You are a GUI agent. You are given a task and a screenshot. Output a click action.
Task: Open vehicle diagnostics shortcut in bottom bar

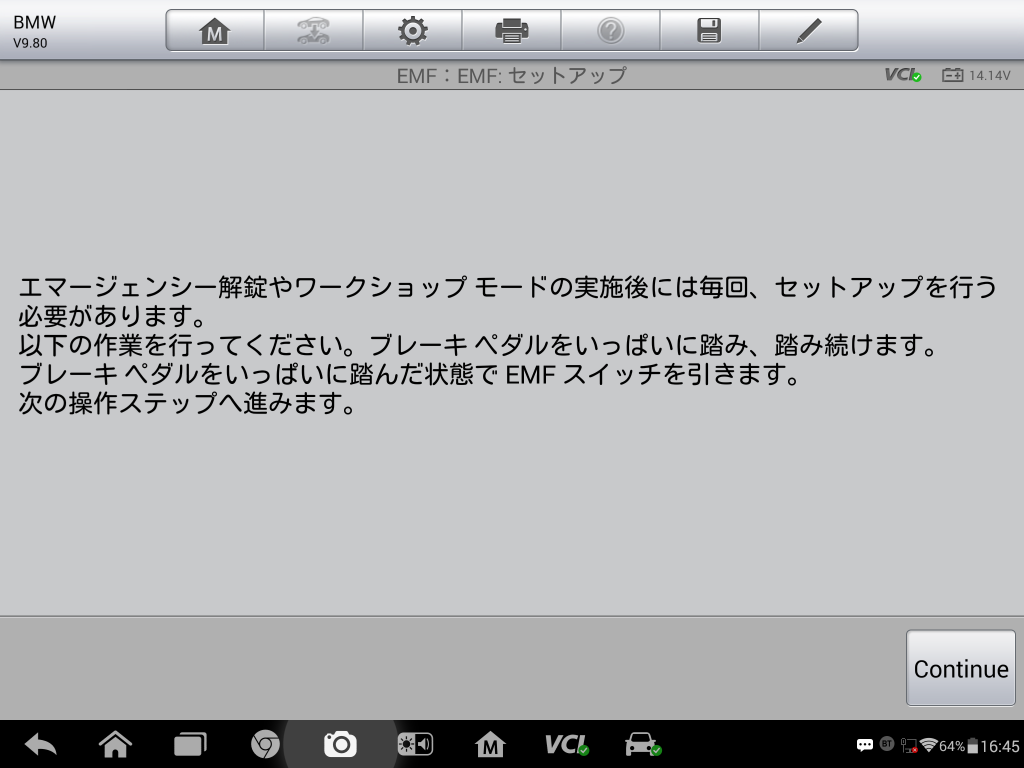tap(643, 744)
